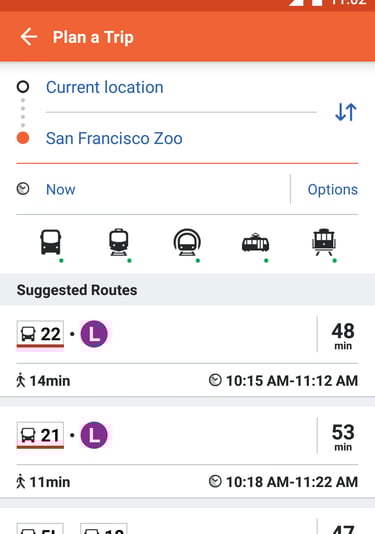Toggle the cable car mode filter

coord(324,242)
